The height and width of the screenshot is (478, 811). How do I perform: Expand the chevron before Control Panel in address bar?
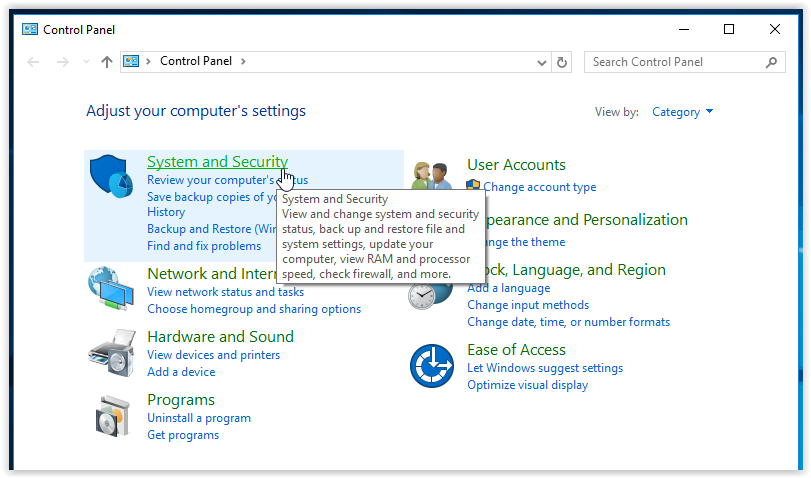[x=148, y=62]
